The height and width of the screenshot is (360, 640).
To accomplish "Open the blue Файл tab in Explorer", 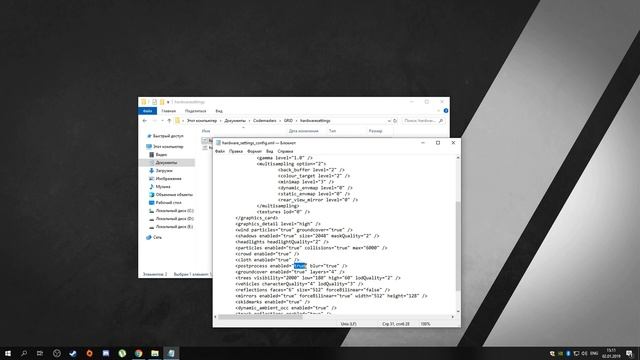I will (147, 111).
